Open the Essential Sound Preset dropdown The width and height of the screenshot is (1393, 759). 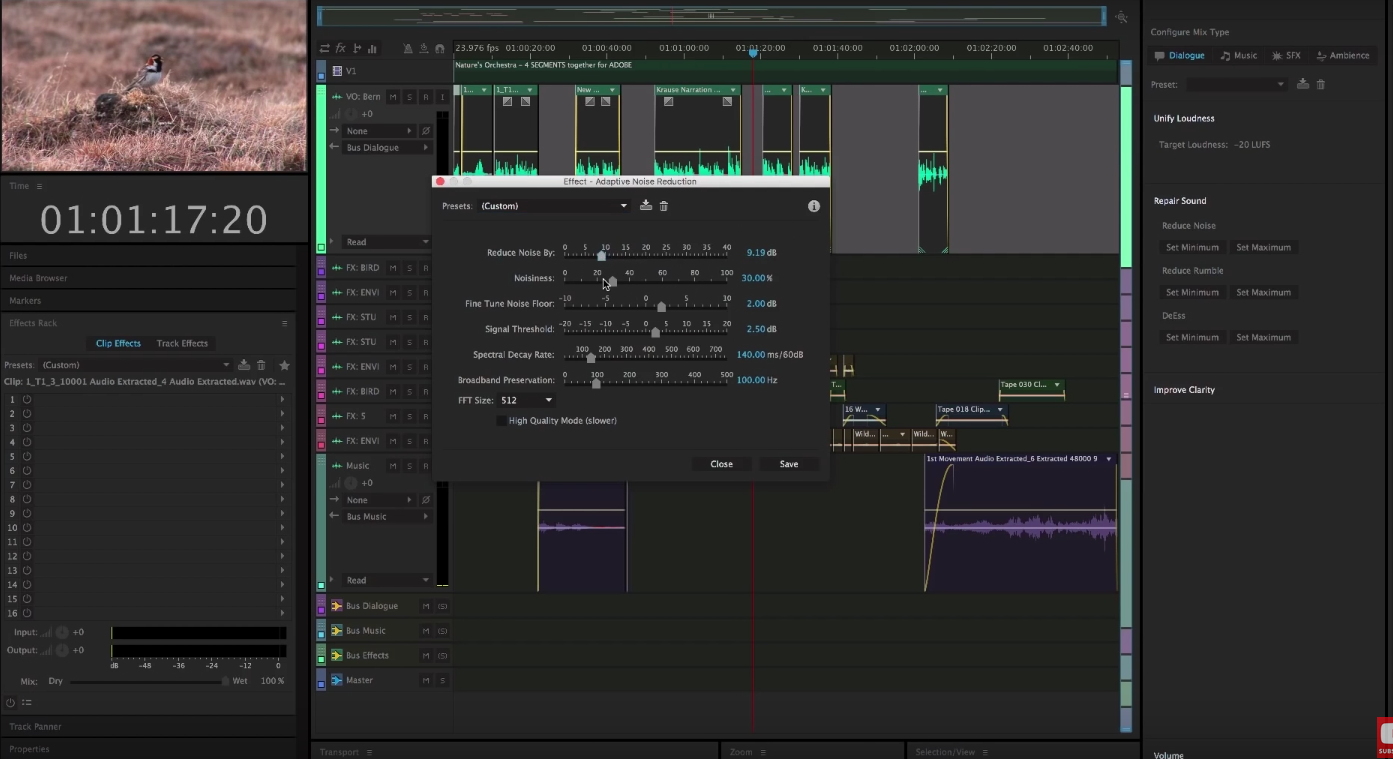(x=1237, y=85)
